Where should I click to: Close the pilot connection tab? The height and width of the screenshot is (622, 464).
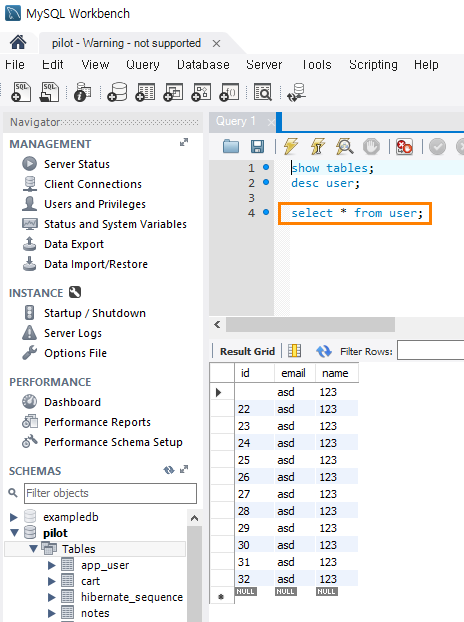point(216,43)
